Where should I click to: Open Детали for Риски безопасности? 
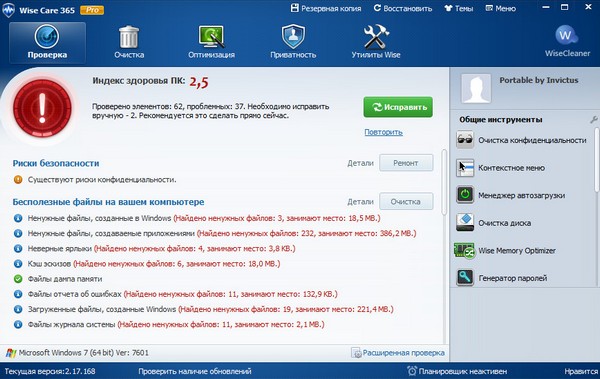[x=360, y=163]
